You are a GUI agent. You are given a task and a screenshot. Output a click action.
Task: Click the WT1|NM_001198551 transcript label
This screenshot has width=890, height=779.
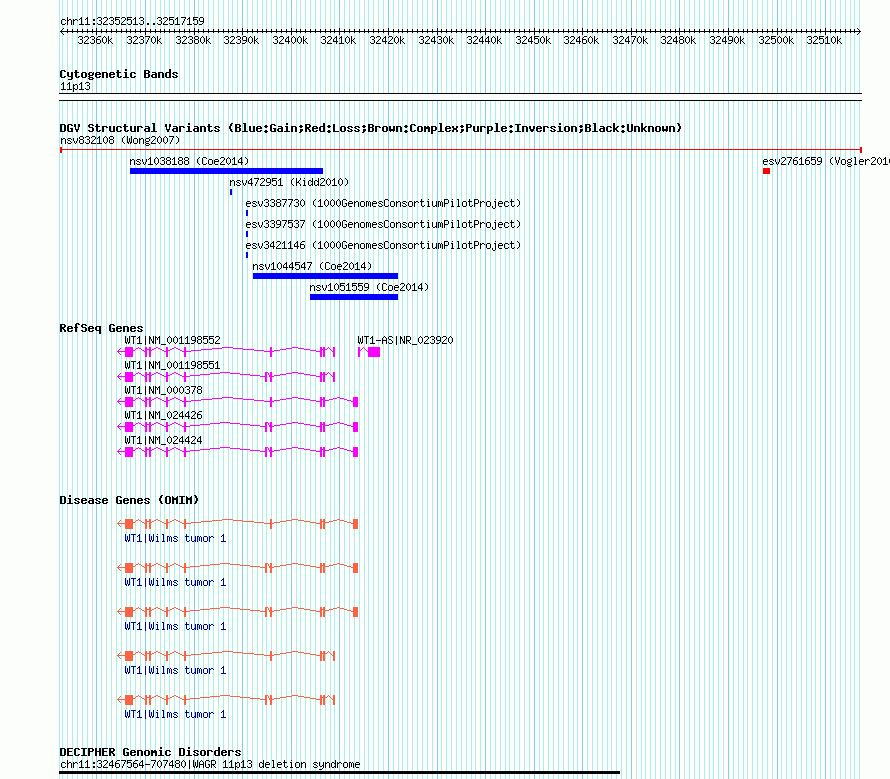click(172, 365)
